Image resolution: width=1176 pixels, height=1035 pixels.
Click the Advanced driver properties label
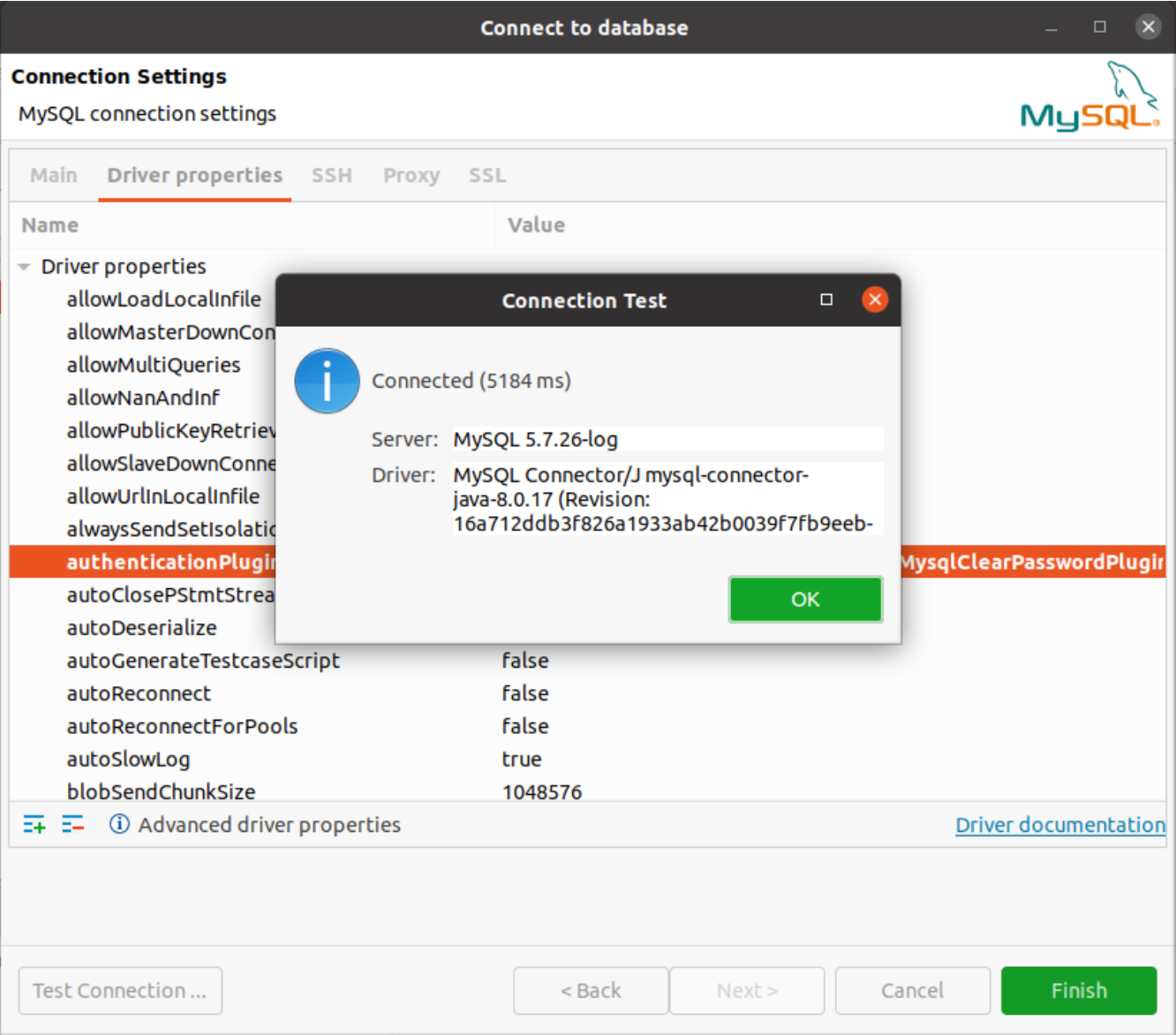tap(269, 825)
